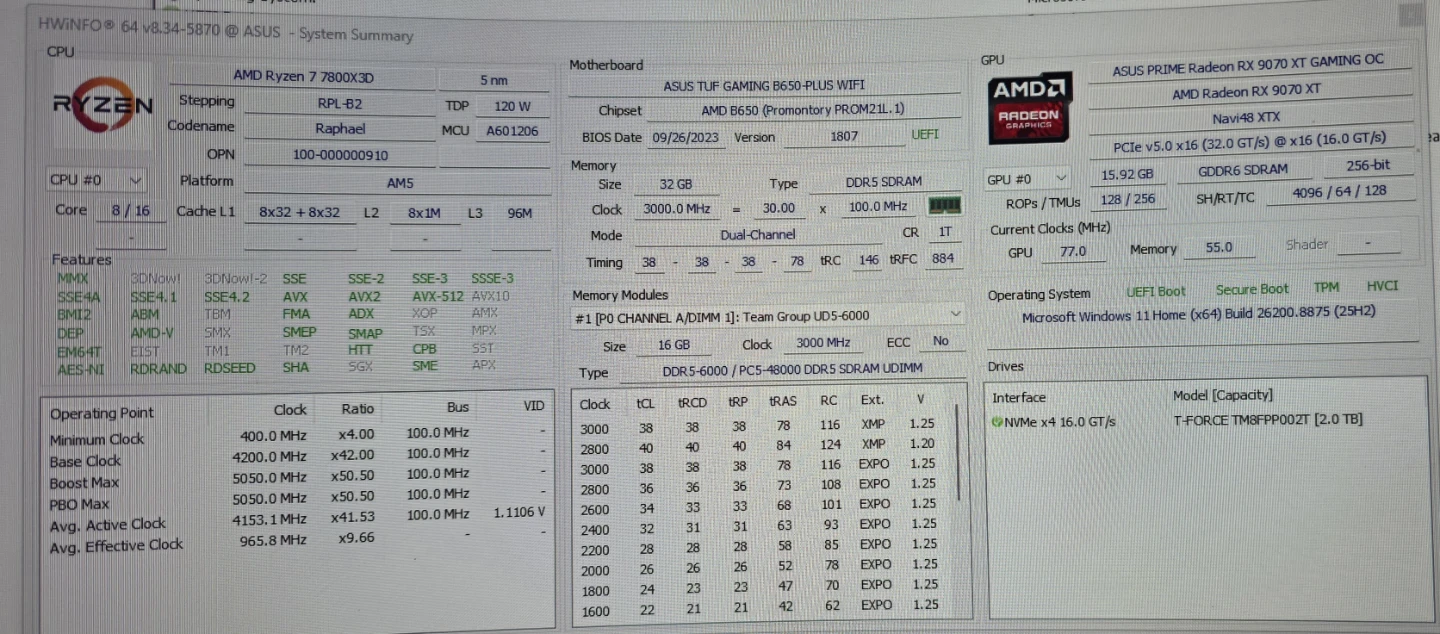Viewport: 1440px width, 634px height.
Task: Click the Cache L1 8x32 + 8x32 value
Action: (x=299, y=212)
